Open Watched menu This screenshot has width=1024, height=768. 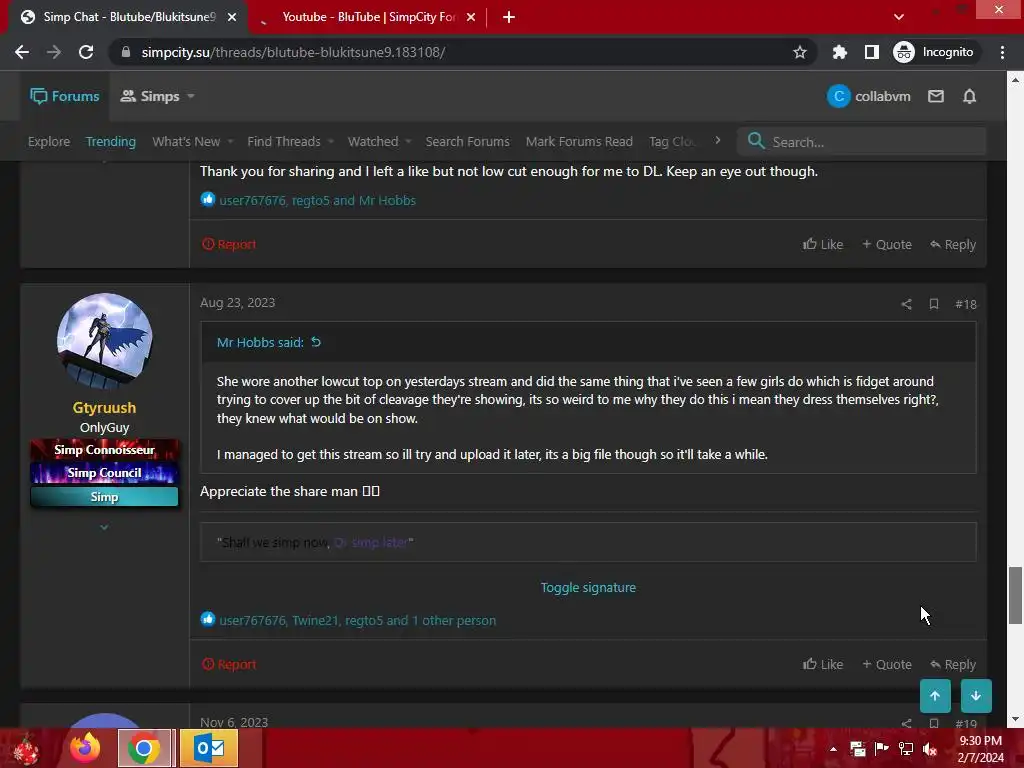373,141
